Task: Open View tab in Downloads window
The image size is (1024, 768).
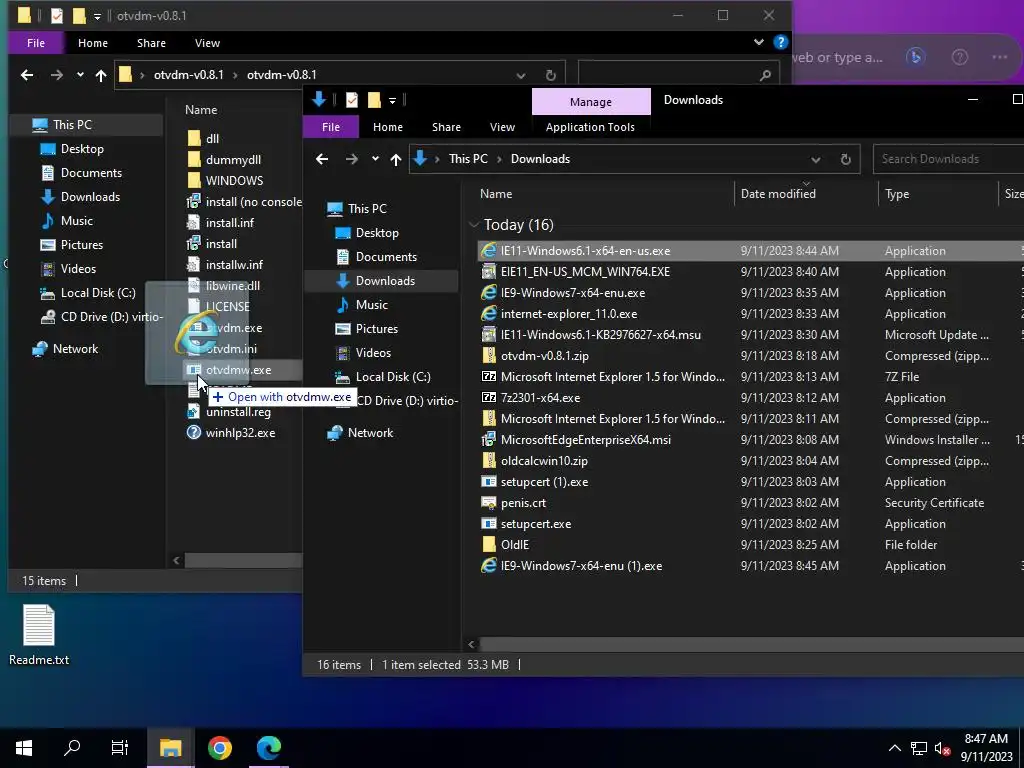Action: [x=502, y=127]
